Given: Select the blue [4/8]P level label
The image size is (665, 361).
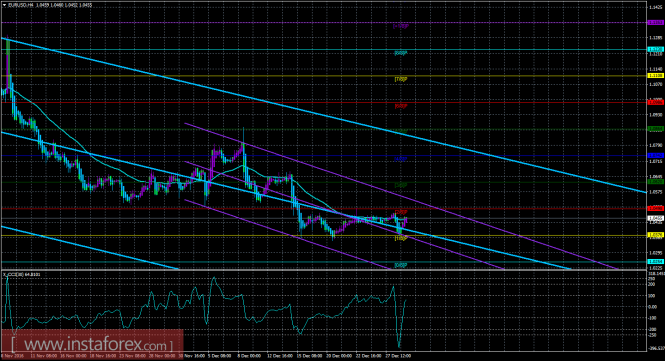Looking at the screenshot, I should pyautogui.click(x=401, y=159).
